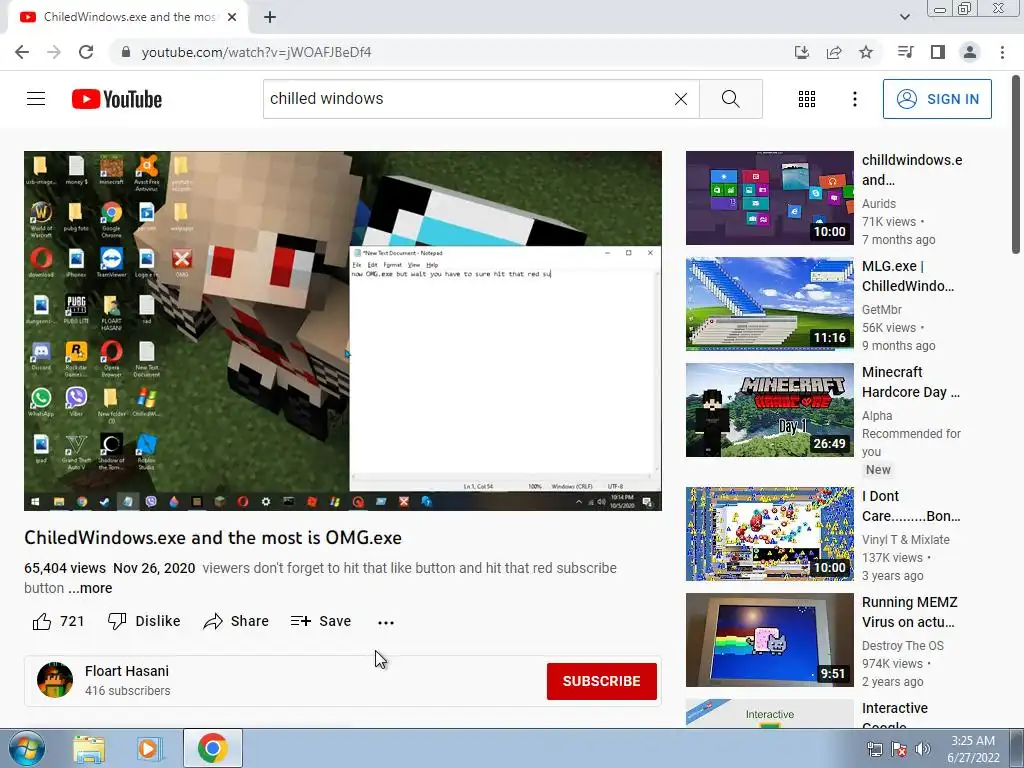1024x768 pixels.
Task: Open the childwindows.e... video thumbnail
Action: point(769,198)
